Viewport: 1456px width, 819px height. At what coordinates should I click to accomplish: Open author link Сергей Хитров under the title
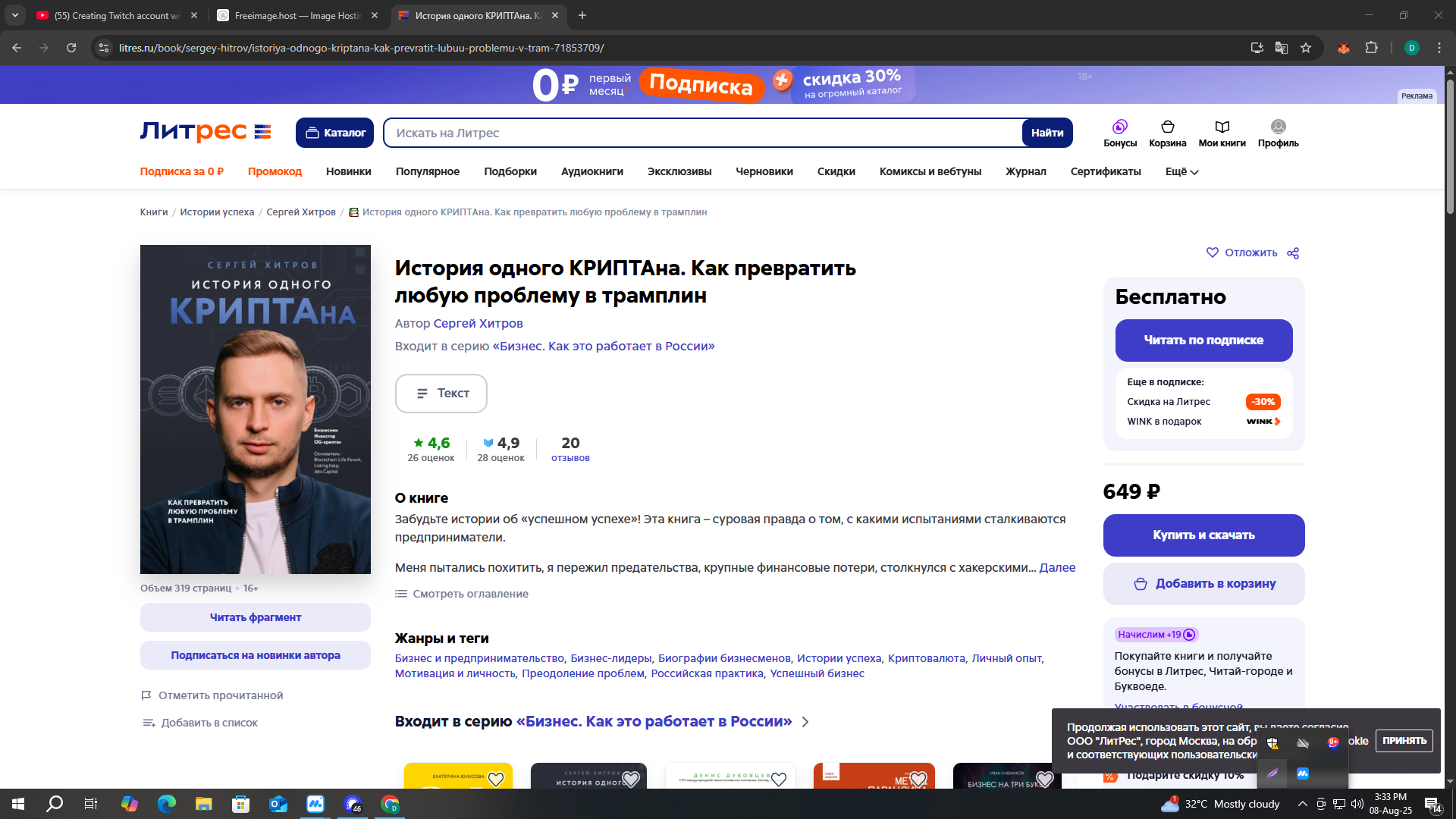tap(478, 323)
